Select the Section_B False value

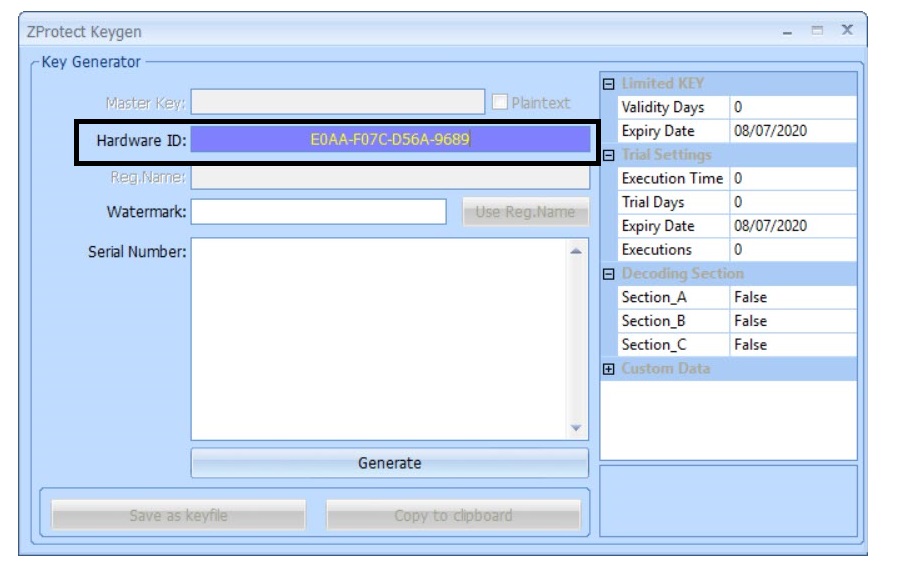pos(794,321)
